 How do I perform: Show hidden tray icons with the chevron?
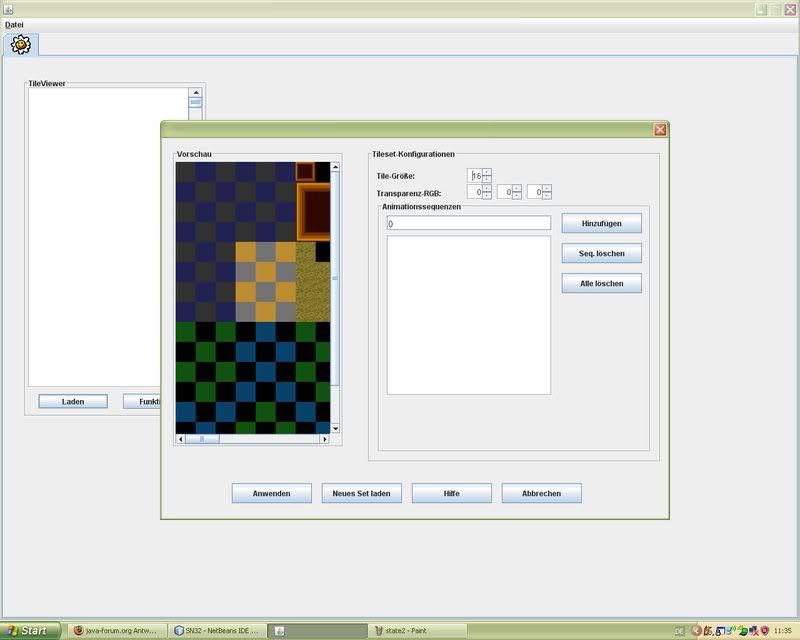pos(696,631)
